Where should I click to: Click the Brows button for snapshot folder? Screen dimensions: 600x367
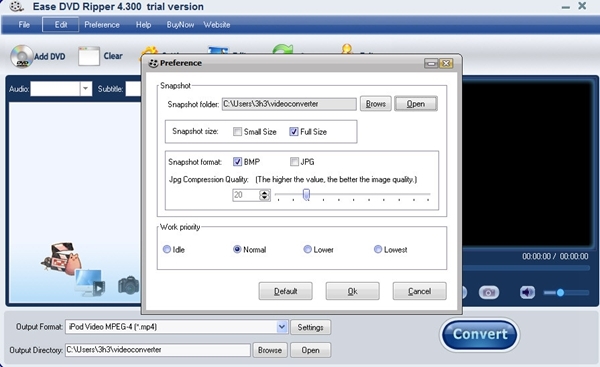point(375,104)
